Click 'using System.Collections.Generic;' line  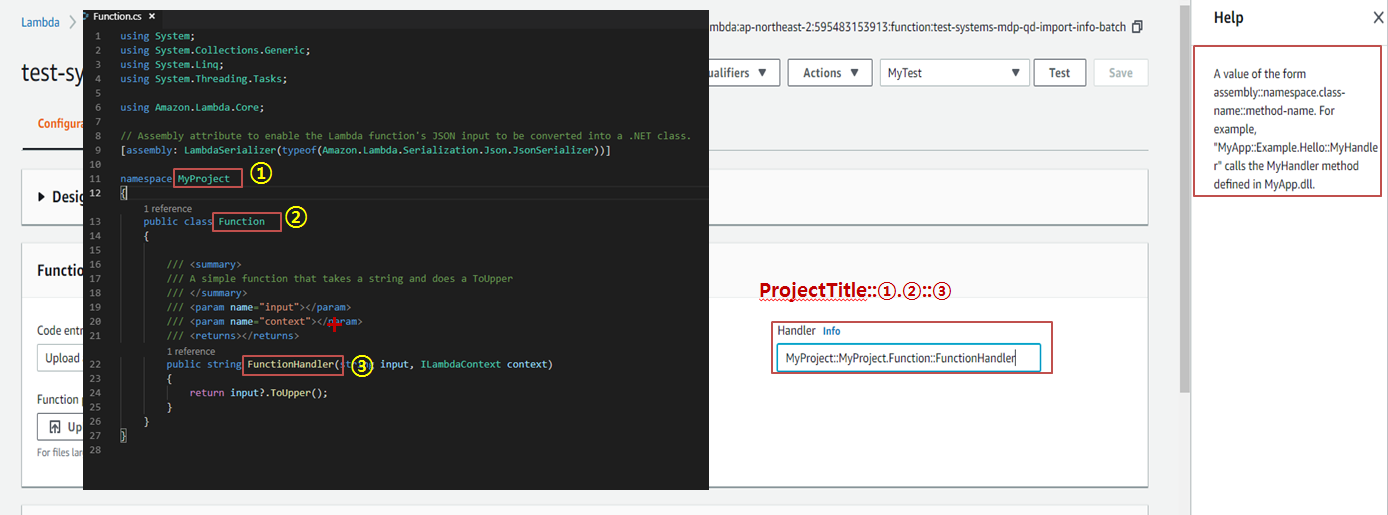point(215,50)
